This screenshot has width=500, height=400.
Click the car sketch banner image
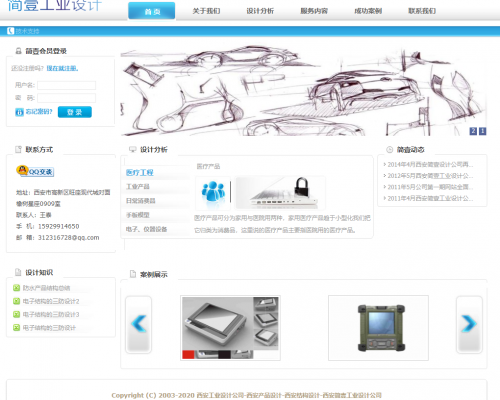(303, 90)
